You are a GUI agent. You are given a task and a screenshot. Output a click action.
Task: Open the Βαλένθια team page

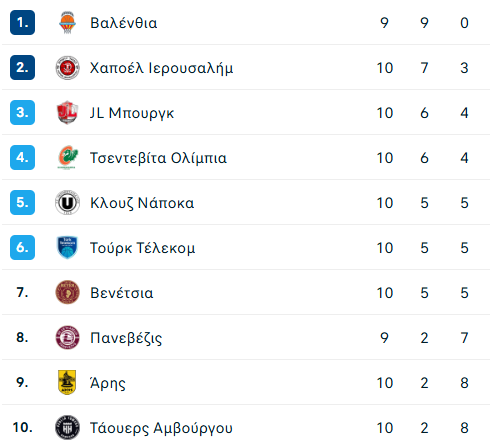[124, 23]
